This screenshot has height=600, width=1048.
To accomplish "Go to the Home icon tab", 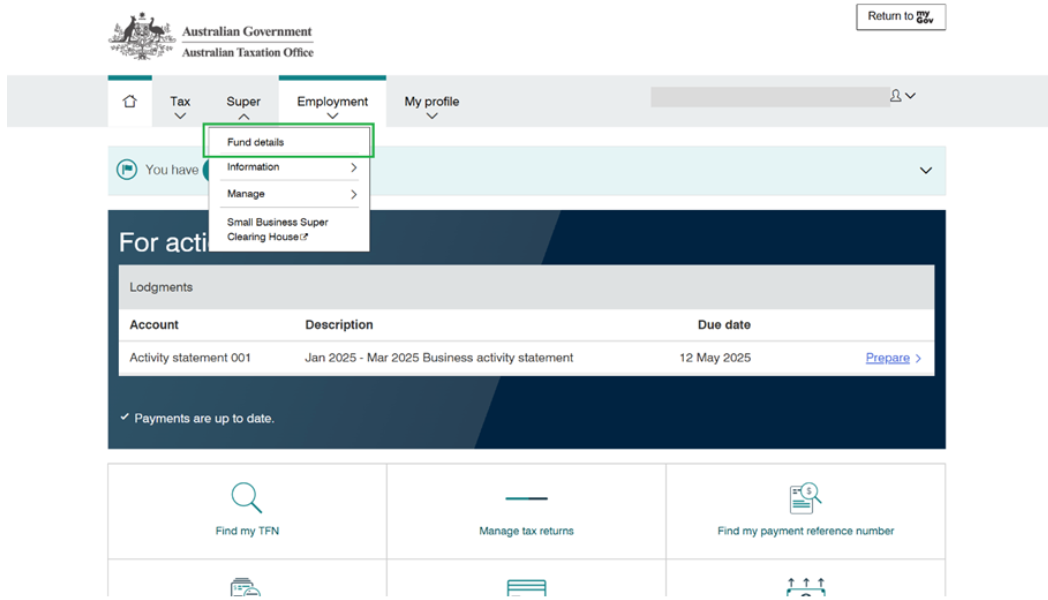I will (130, 102).
